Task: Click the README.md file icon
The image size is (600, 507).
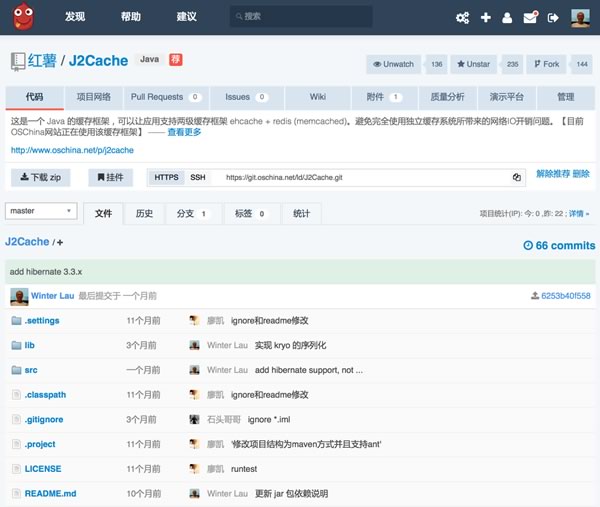Action: pos(16,493)
